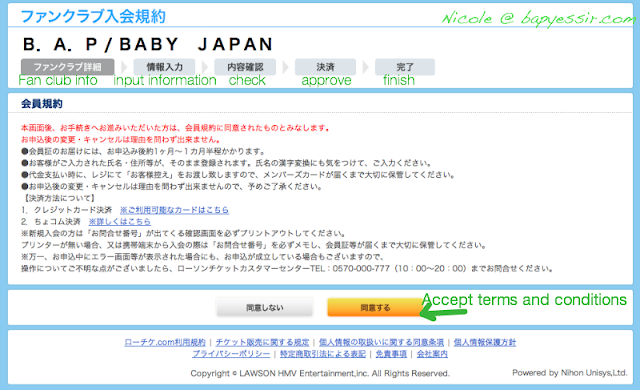This screenshot has width=640, height=390.
Task: Click the red line starting お申込後の変更
Action: click(121, 140)
